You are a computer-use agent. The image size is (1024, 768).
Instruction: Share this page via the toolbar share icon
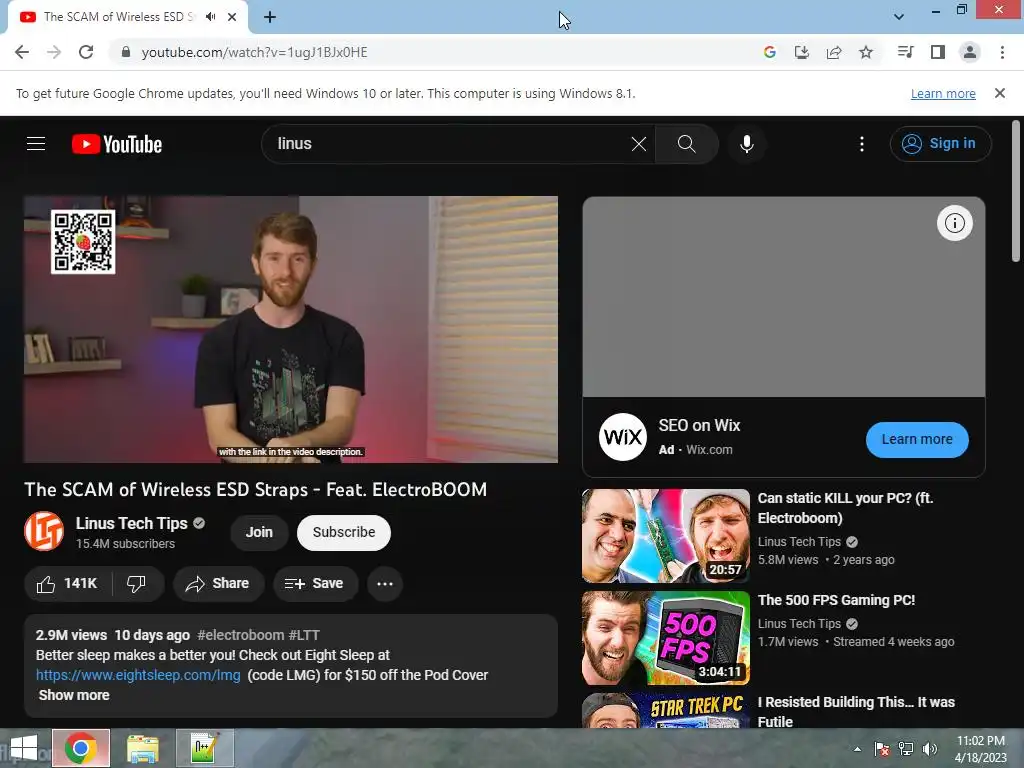click(834, 52)
